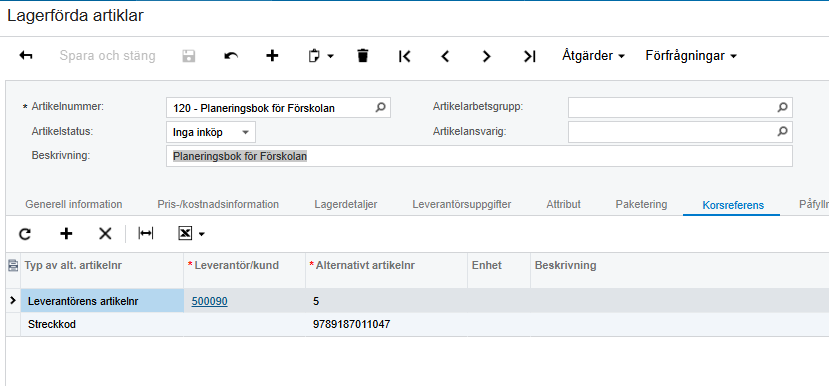Click the delete trash can icon
This screenshot has width=829, height=386.
[x=363, y=56]
